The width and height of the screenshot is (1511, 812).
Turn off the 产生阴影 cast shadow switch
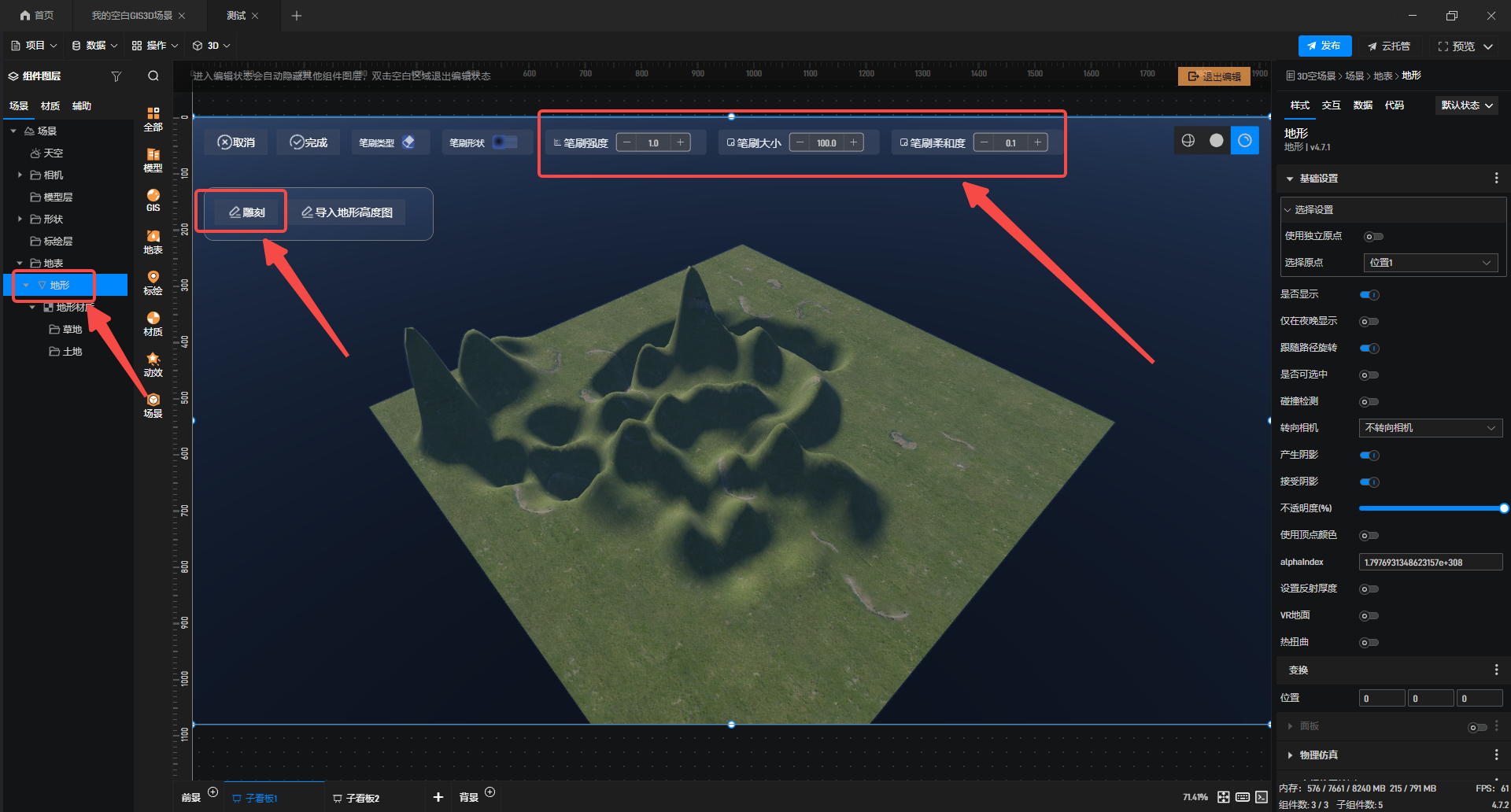pyautogui.click(x=1369, y=456)
